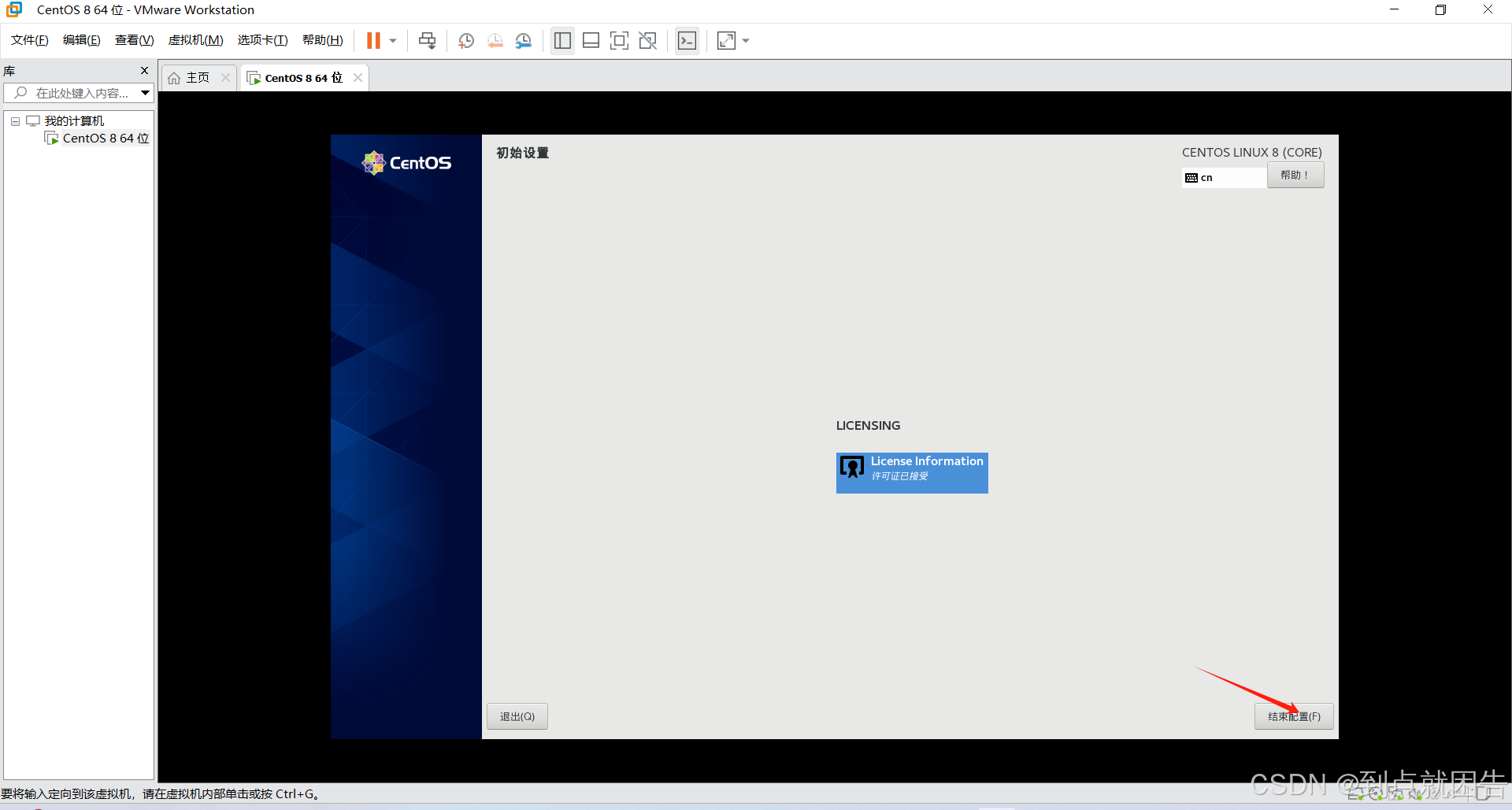
Task: Toggle the thumbnail bar view
Action: tap(591, 41)
